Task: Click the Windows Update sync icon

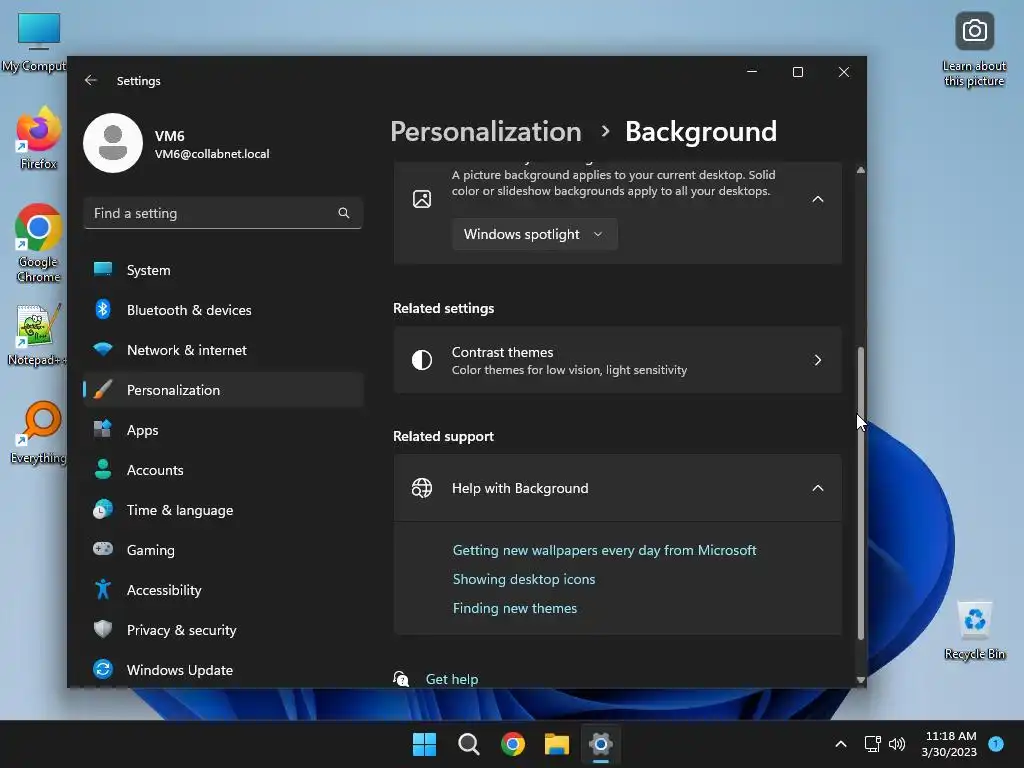Action: tap(103, 669)
